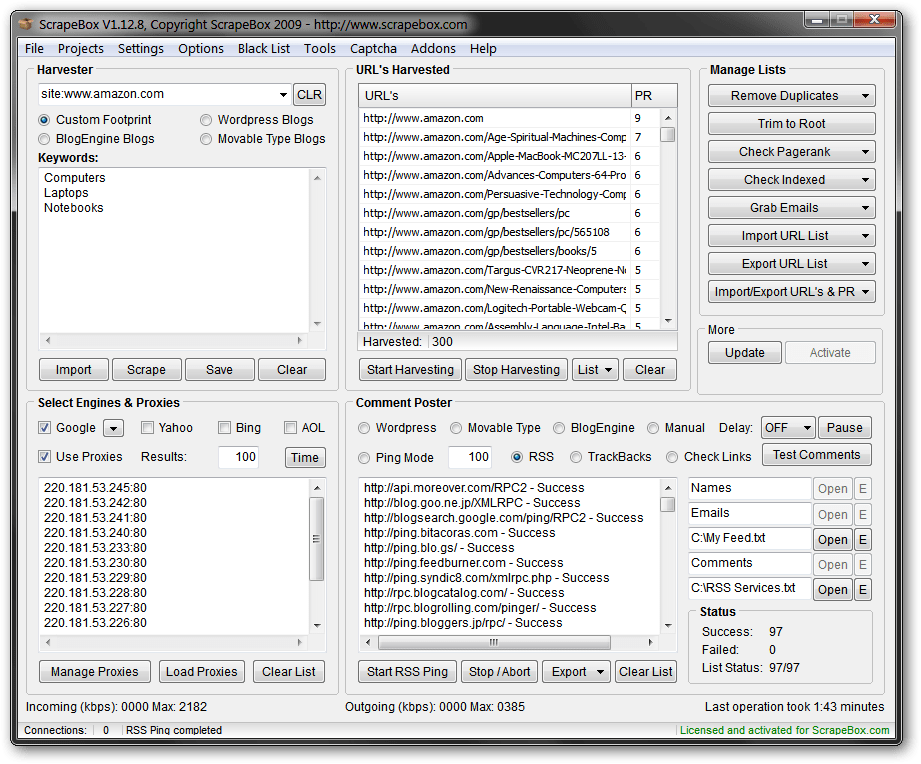Viewport: 921px width, 764px height.
Task: Click the Load Proxies button
Action: pyautogui.click(x=201, y=672)
